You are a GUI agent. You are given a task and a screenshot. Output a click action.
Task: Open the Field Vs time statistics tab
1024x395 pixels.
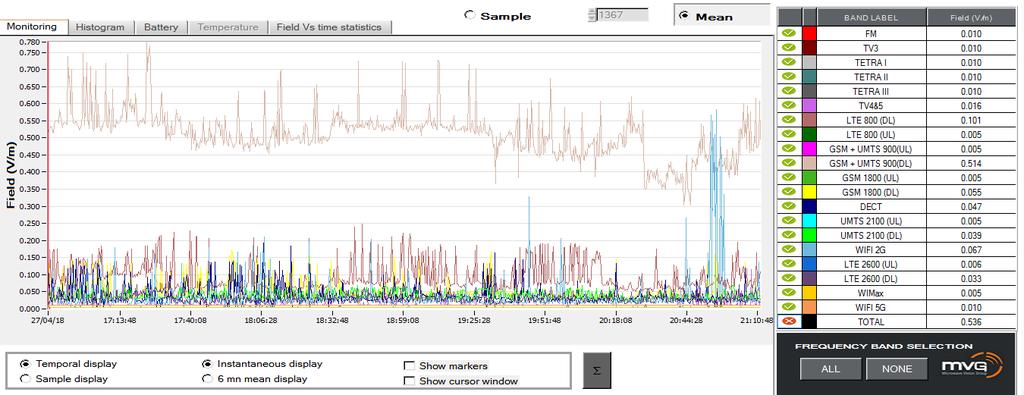pos(329,27)
